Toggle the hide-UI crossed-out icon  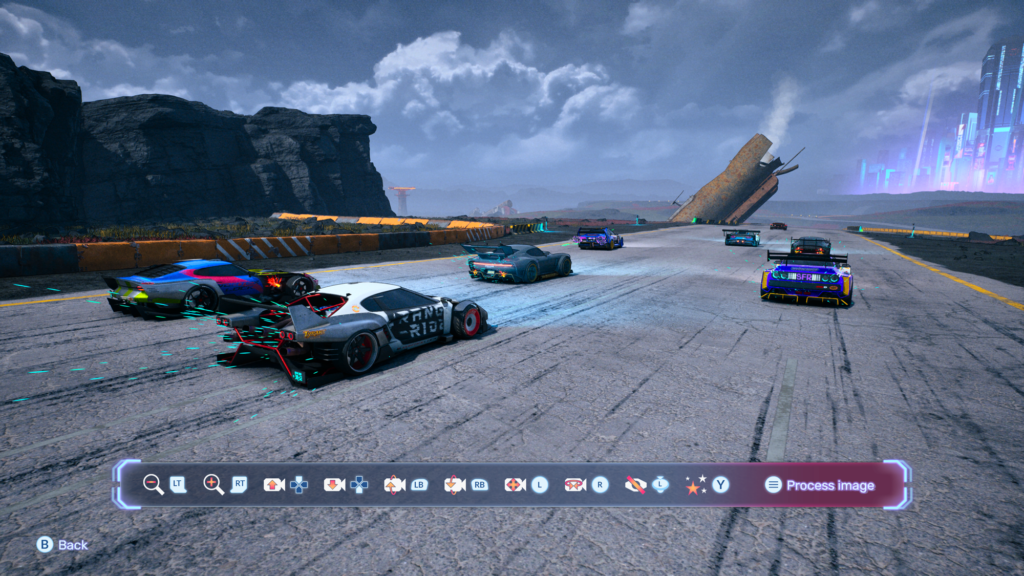[x=635, y=485]
